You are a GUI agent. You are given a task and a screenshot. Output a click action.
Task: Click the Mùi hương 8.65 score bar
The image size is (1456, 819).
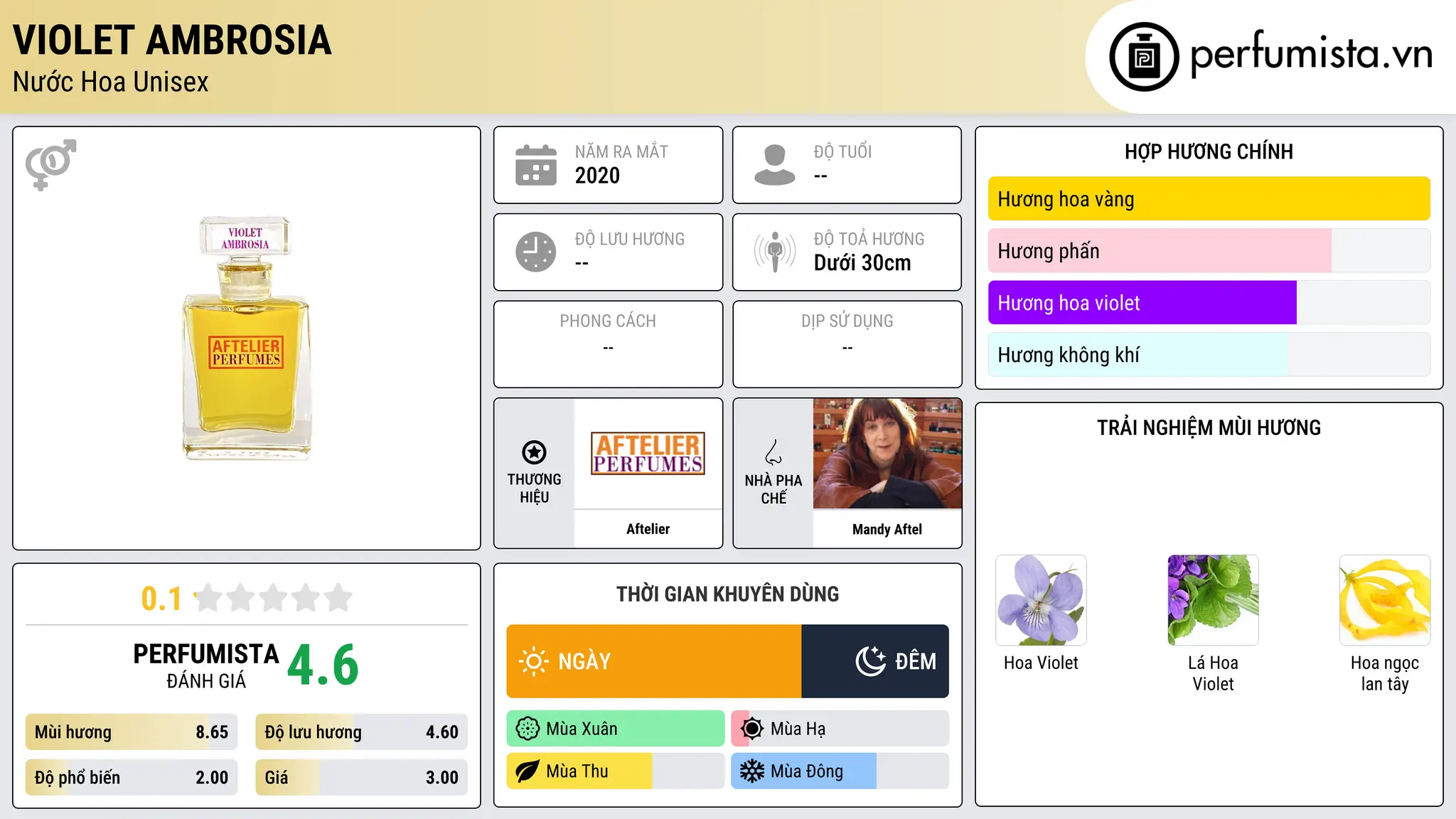132,732
